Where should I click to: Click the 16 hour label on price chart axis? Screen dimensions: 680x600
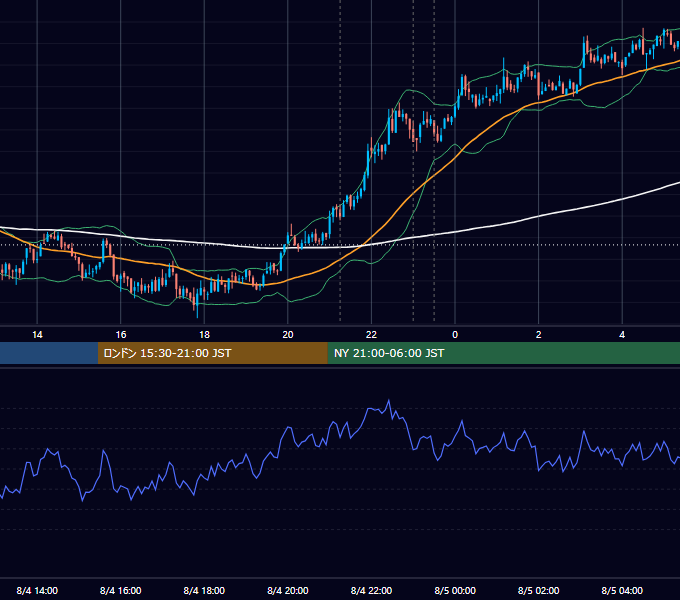121,335
